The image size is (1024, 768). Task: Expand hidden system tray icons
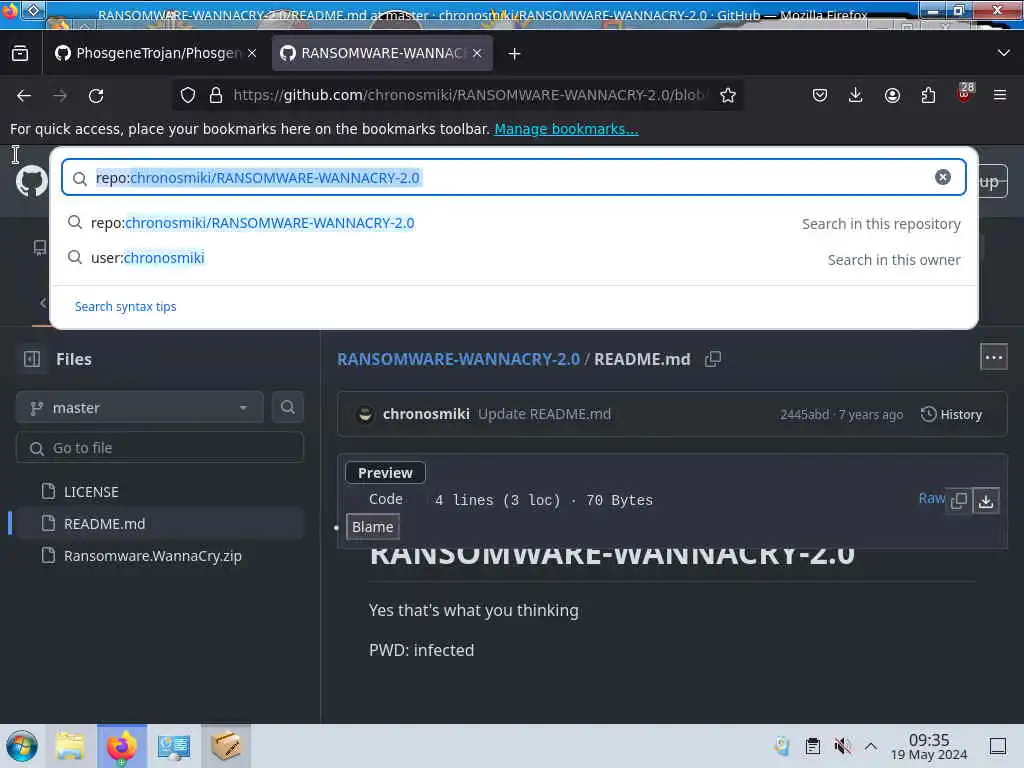pyautogui.click(x=871, y=746)
